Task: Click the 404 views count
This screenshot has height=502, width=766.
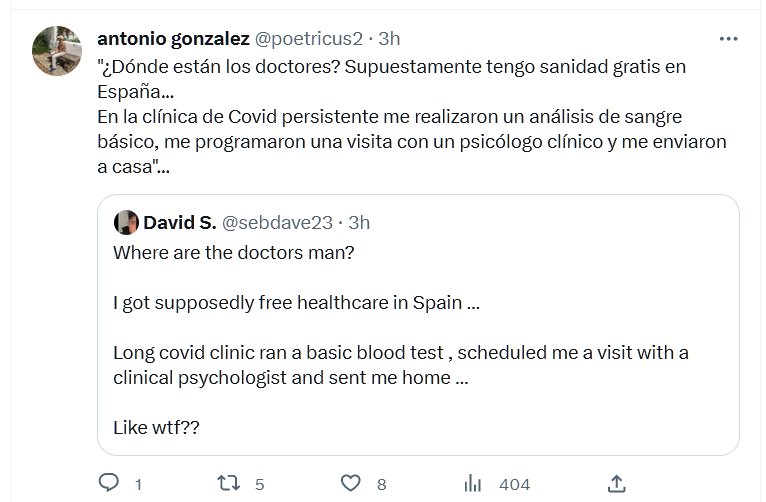Action: (x=514, y=484)
